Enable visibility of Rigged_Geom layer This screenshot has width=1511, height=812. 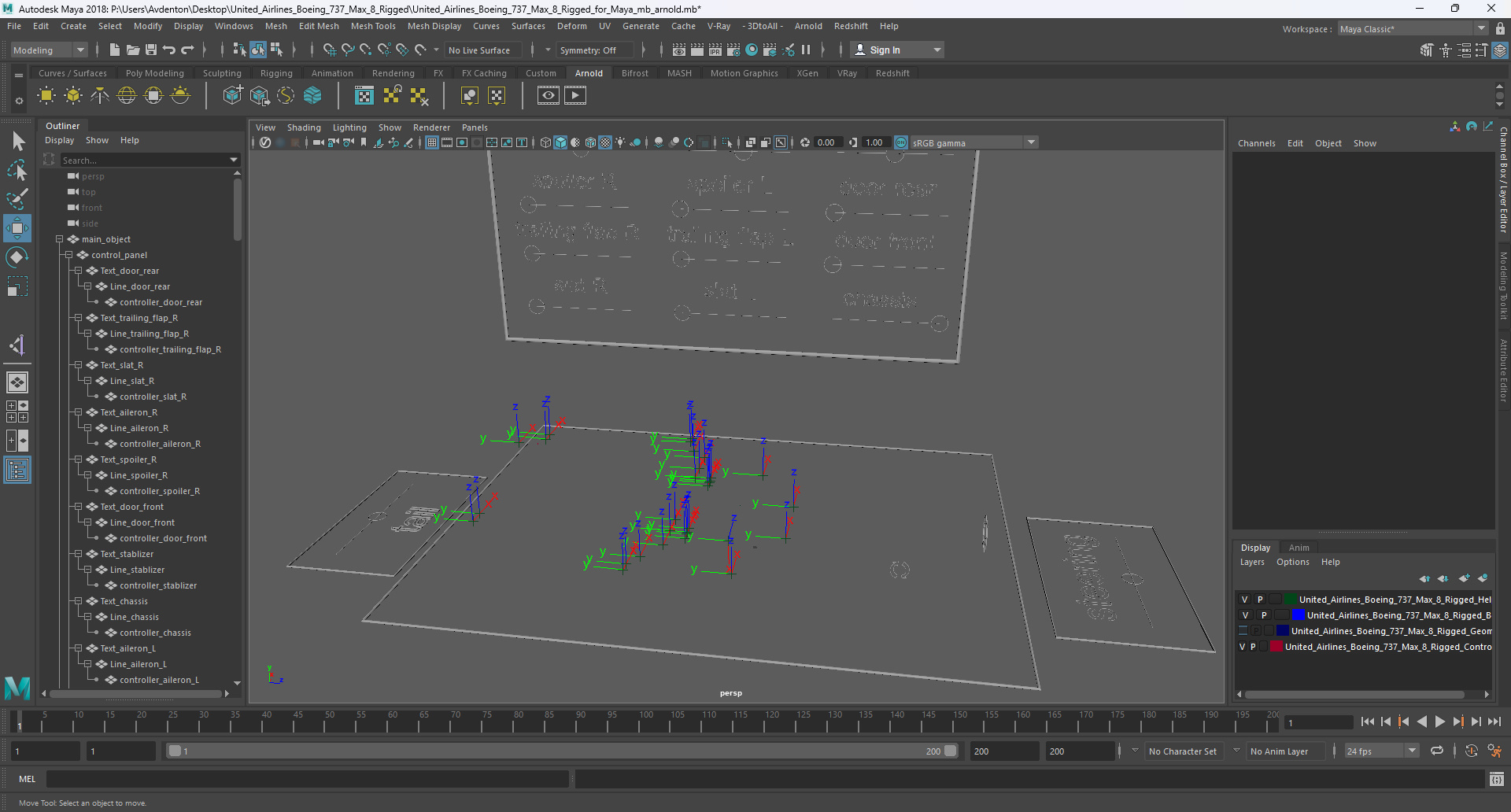(x=1243, y=631)
